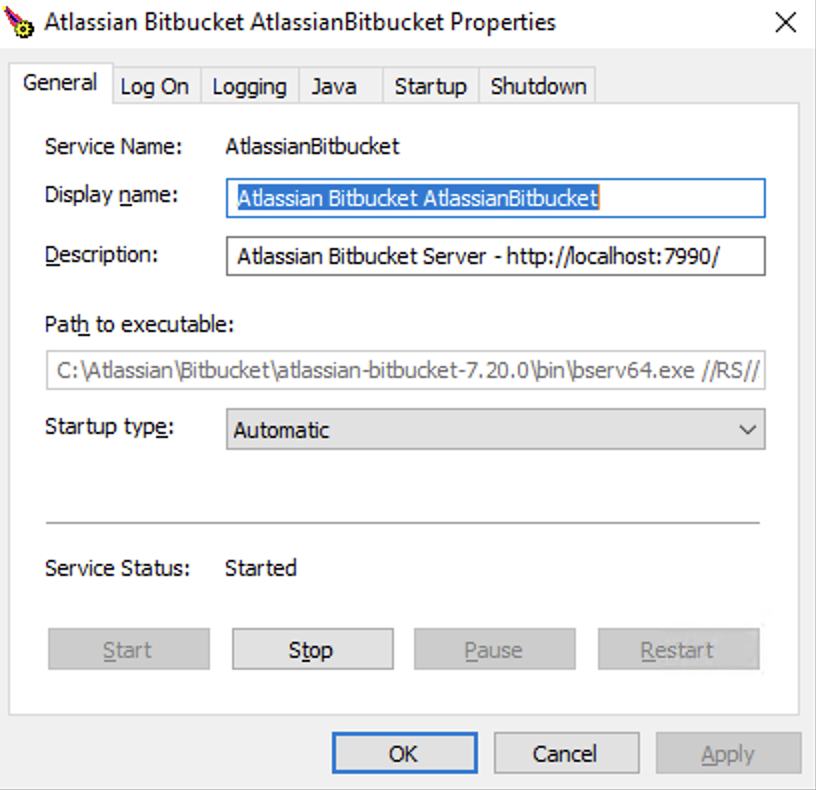The height and width of the screenshot is (790, 816).
Task: Click the Apply button
Action: (x=728, y=753)
